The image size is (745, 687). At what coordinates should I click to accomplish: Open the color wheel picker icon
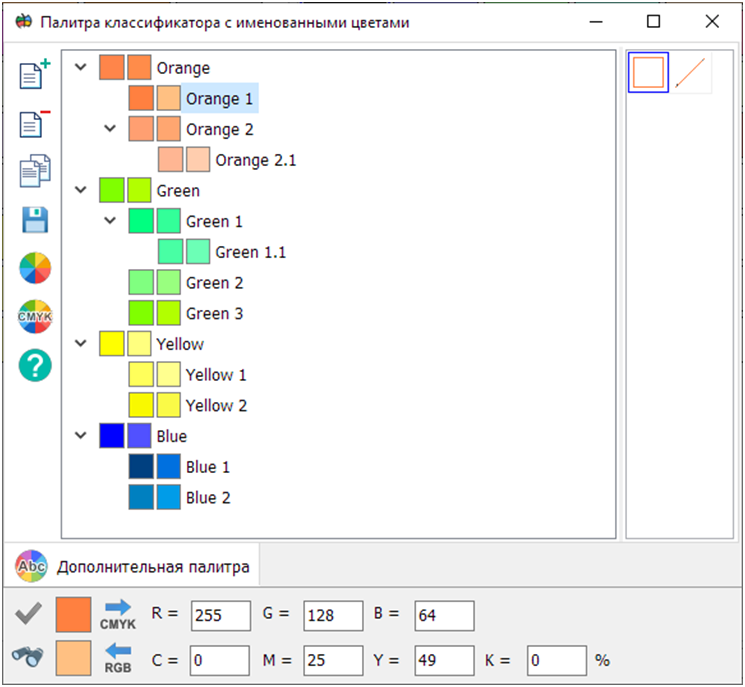[36, 268]
